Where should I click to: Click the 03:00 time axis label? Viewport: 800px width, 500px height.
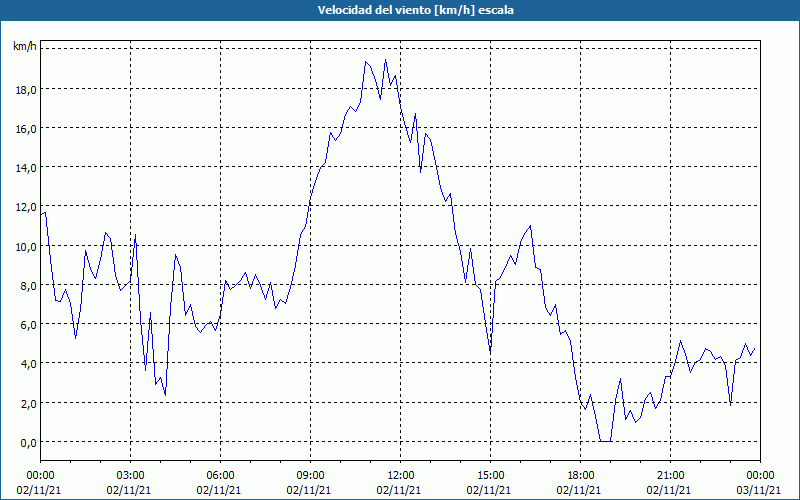[130, 476]
